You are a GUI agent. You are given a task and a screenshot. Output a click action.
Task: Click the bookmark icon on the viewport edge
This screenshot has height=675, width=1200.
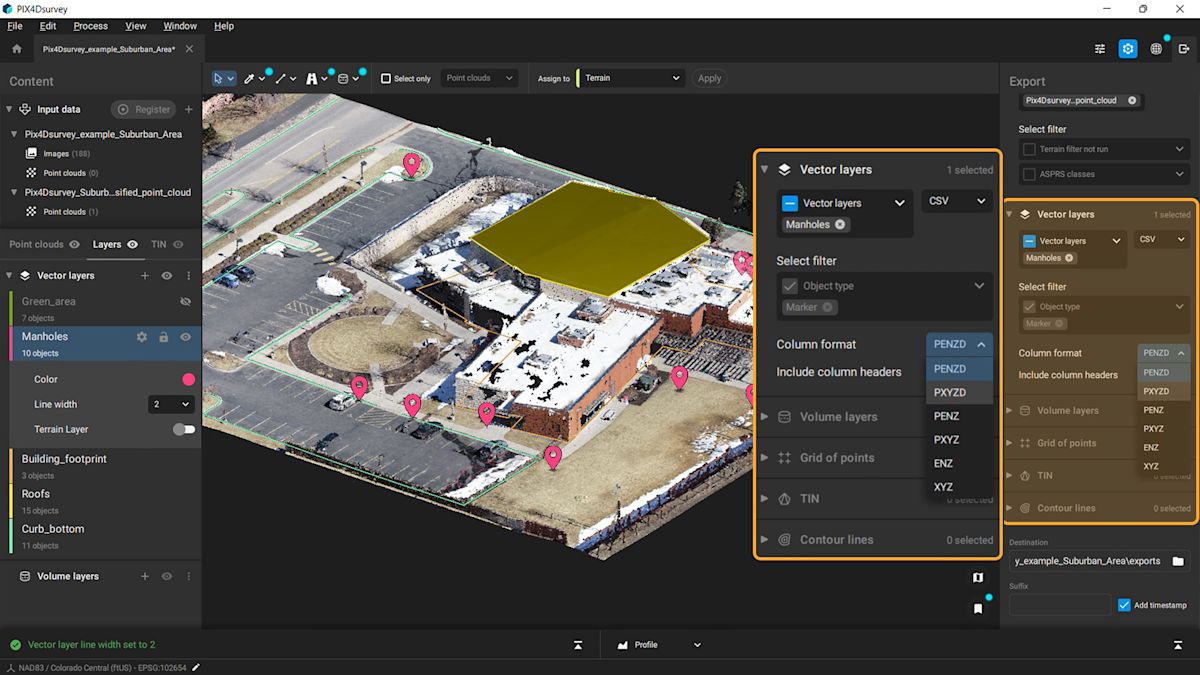click(x=978, y=608)
